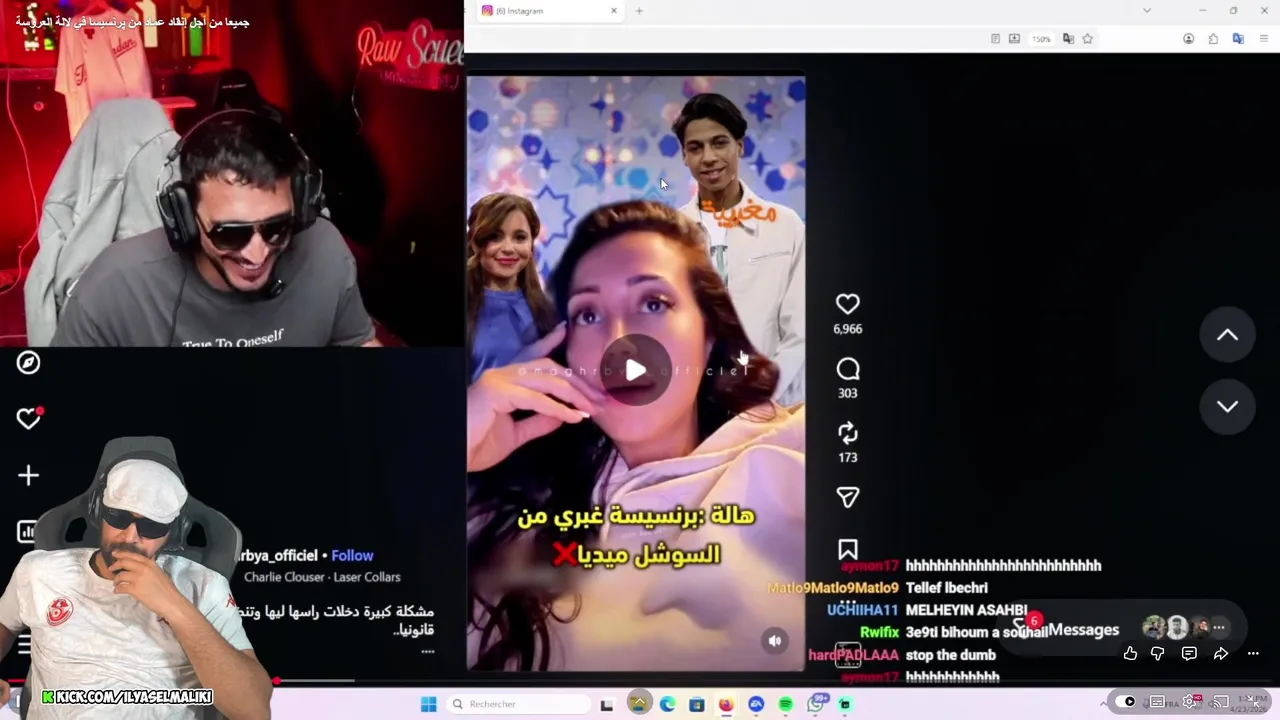Screen dimensions: 1280x720
Task: Open the reel's comments bubble icon
Action: pos(847,369)
